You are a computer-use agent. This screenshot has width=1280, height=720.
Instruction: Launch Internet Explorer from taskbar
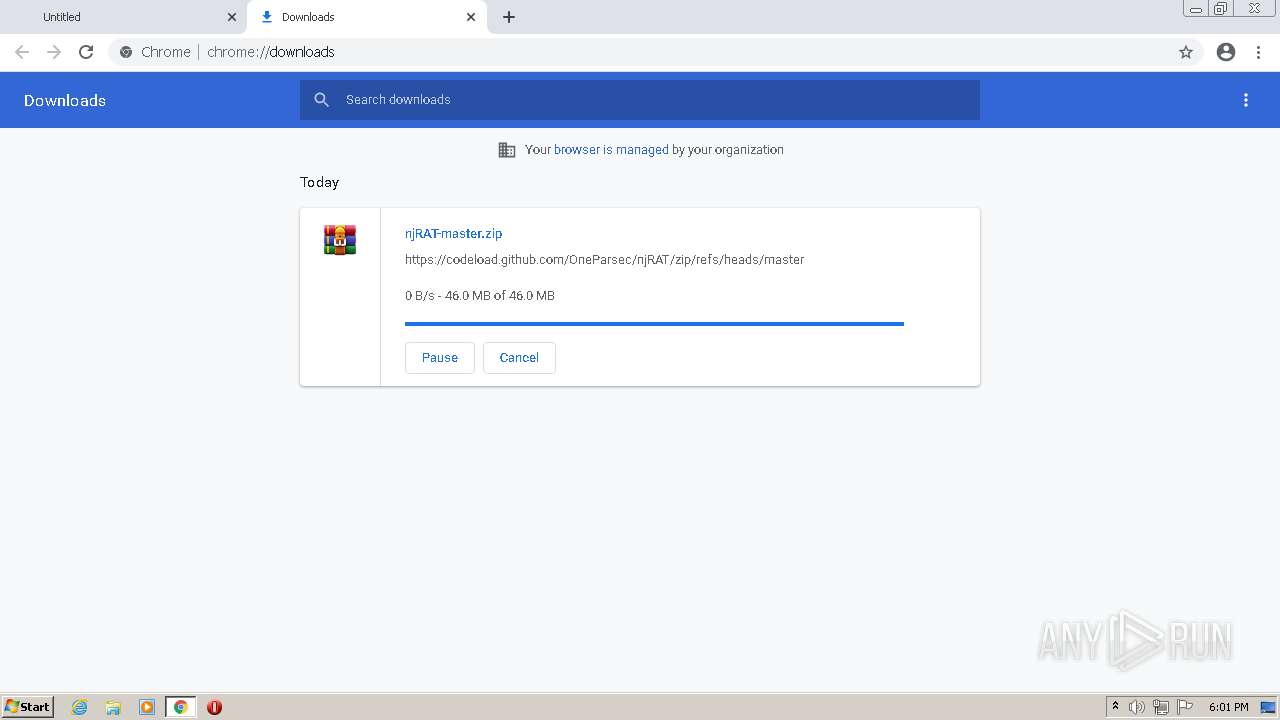tap(80, 707)
